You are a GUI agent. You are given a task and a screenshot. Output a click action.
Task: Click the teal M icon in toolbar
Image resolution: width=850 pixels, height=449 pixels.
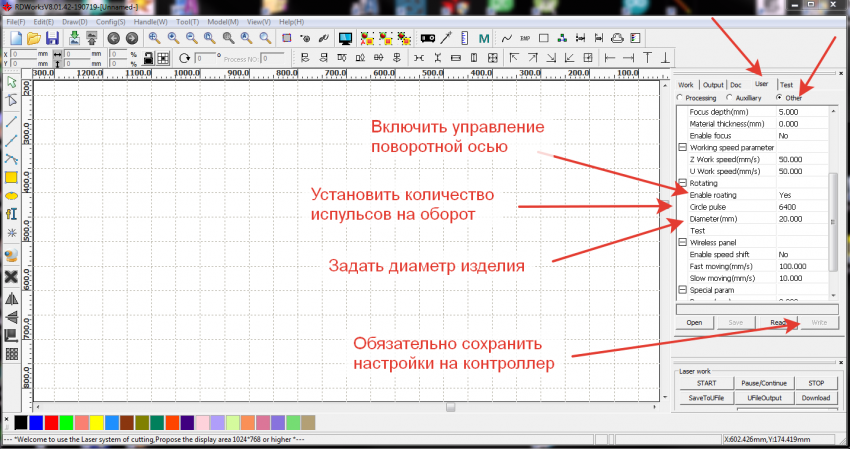pos(484,39)
